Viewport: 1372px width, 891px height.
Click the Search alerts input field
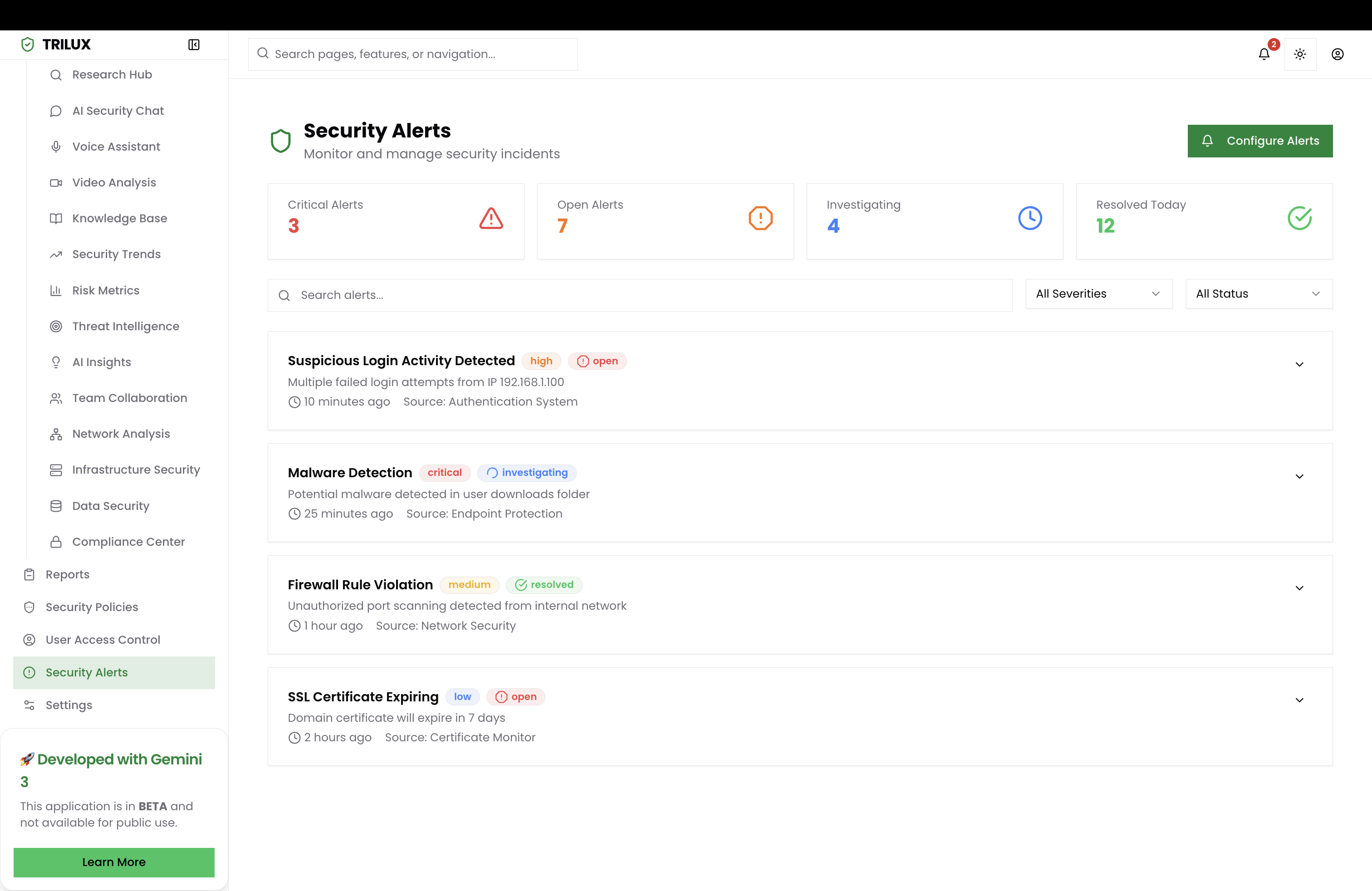[x=640, y=295]
